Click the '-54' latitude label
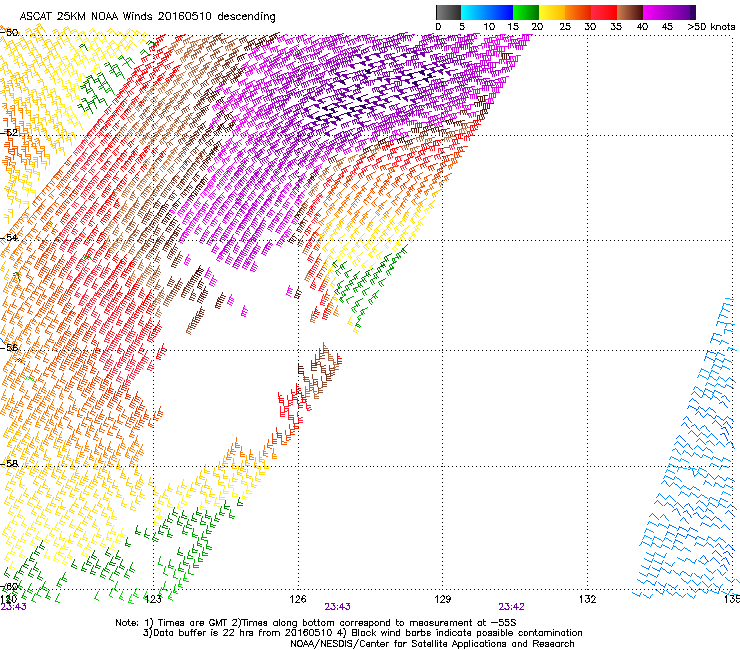 [9, 237]
